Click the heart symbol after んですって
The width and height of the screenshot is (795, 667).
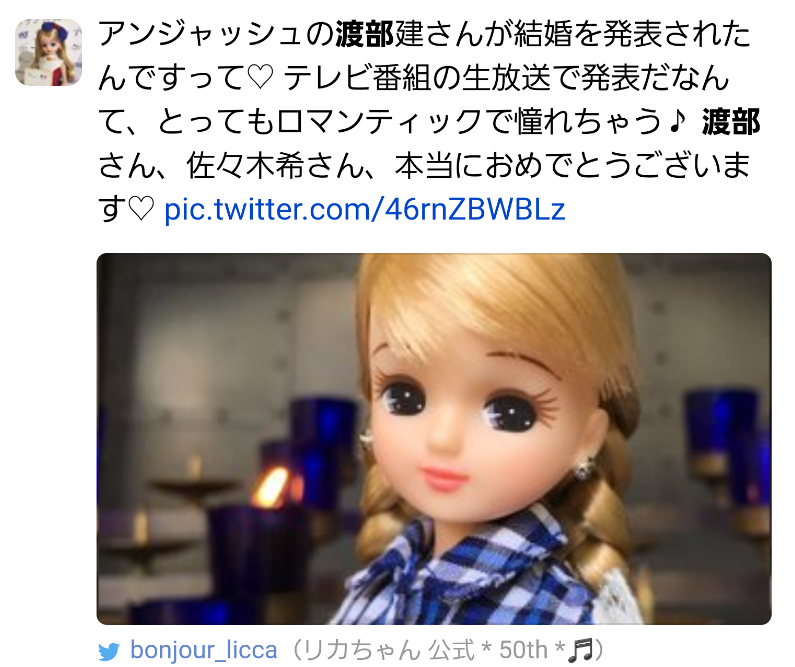pos(261,79)
